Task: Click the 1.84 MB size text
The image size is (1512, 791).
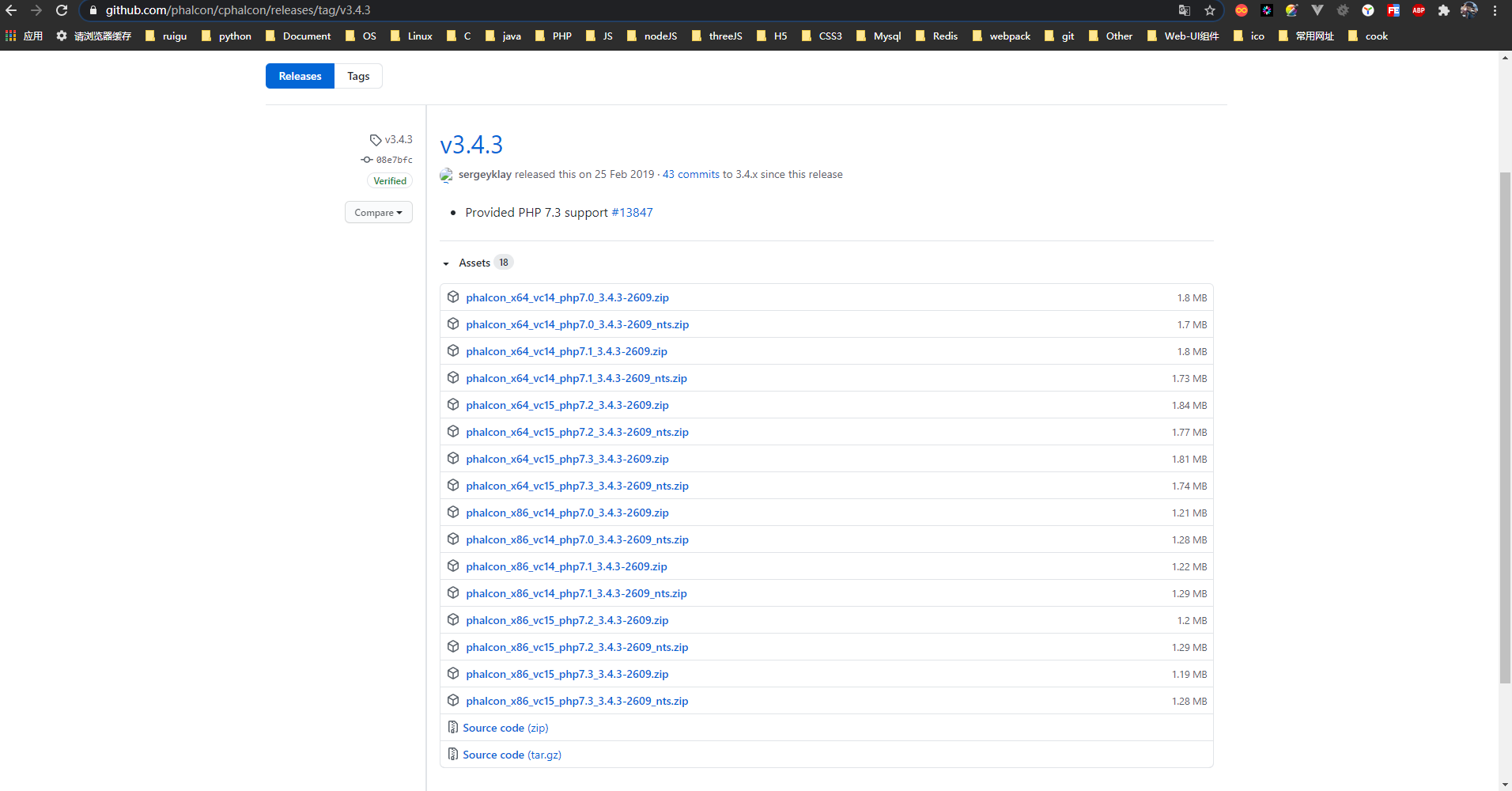Action: click(x=1189, y=405)
